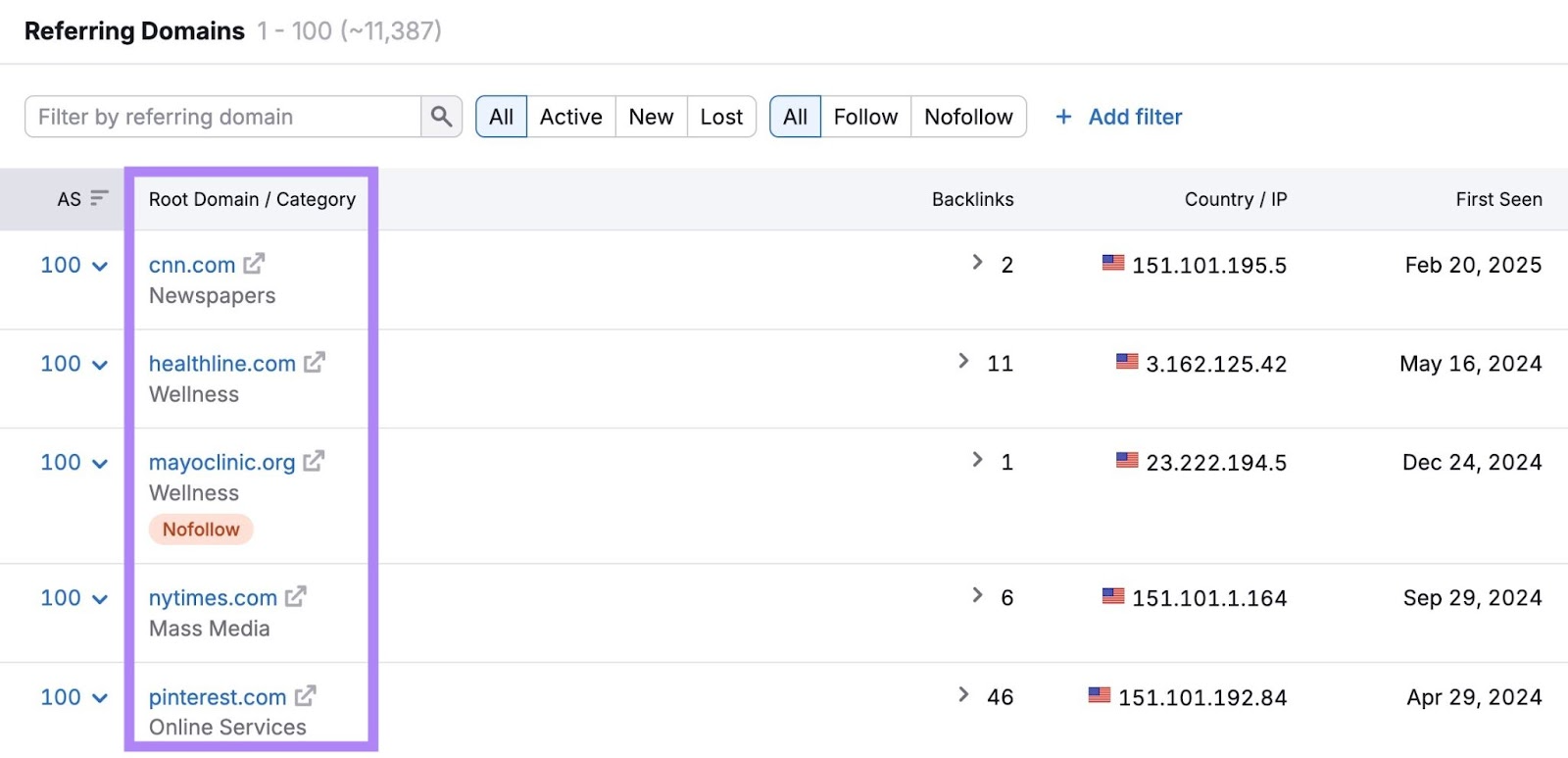Open nytimes.com external link icon
Viewport: 1568px width, 758px height.
coord(295,596)
